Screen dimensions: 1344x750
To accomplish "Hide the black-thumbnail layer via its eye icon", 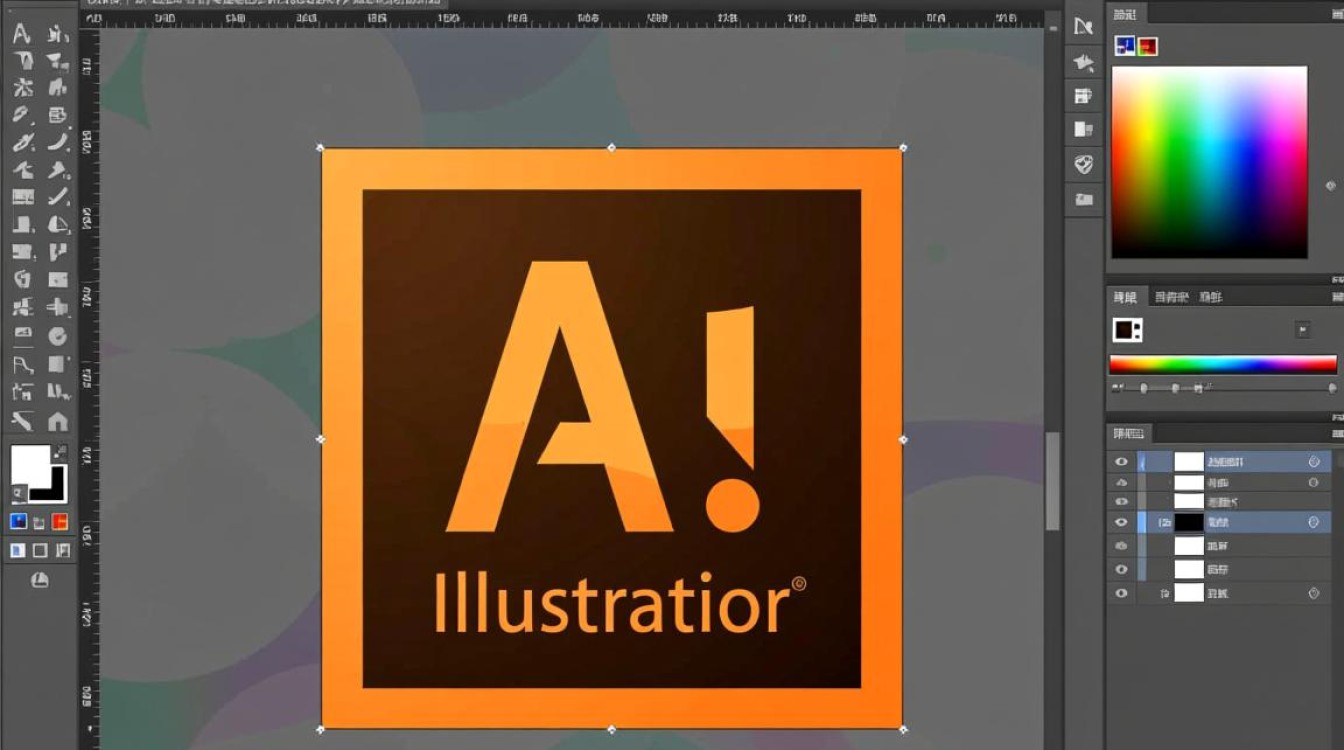I will [1121, 522].
